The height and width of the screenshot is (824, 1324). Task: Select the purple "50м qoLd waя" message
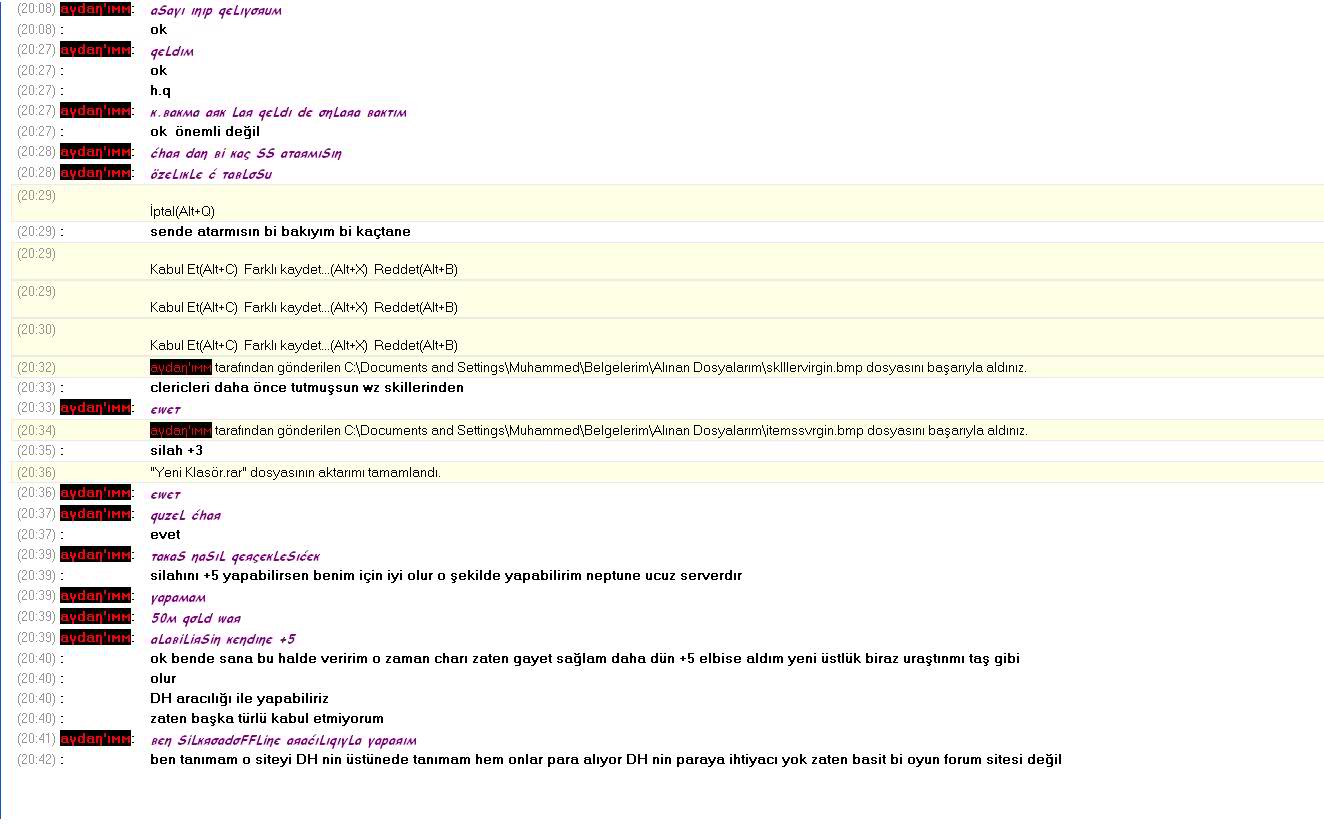195,618
